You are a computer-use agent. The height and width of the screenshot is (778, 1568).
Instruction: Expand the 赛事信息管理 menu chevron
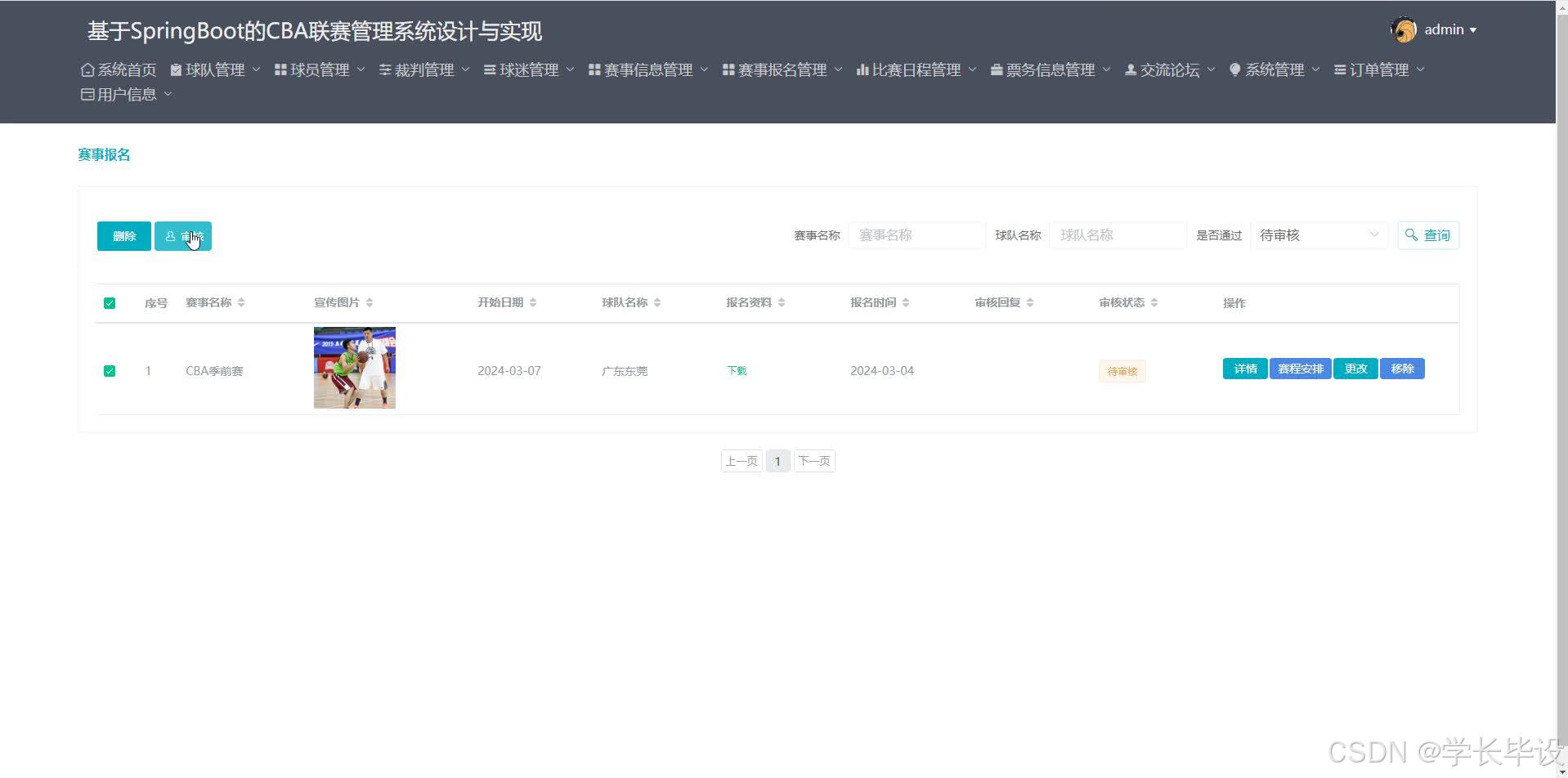704,70
